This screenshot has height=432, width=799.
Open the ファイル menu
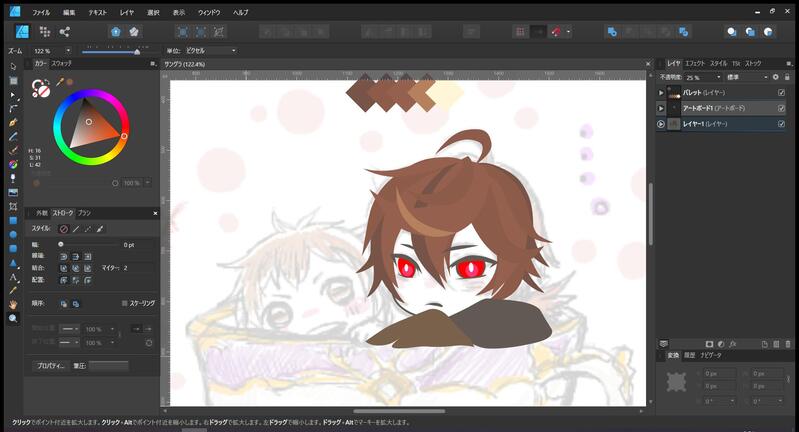click(41, 12)
